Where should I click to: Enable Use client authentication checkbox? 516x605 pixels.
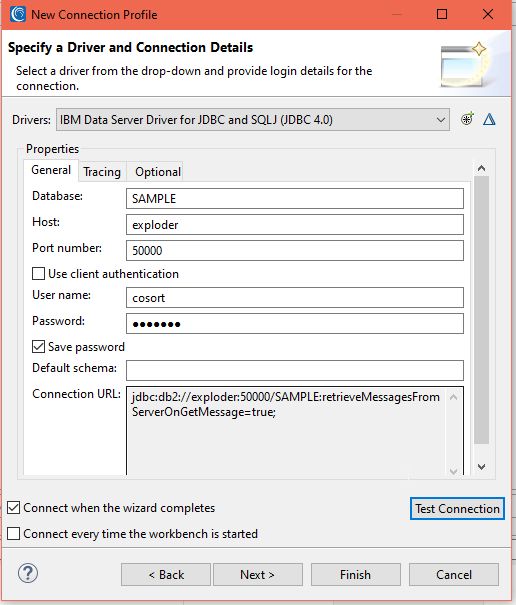[x=38, y=274]
